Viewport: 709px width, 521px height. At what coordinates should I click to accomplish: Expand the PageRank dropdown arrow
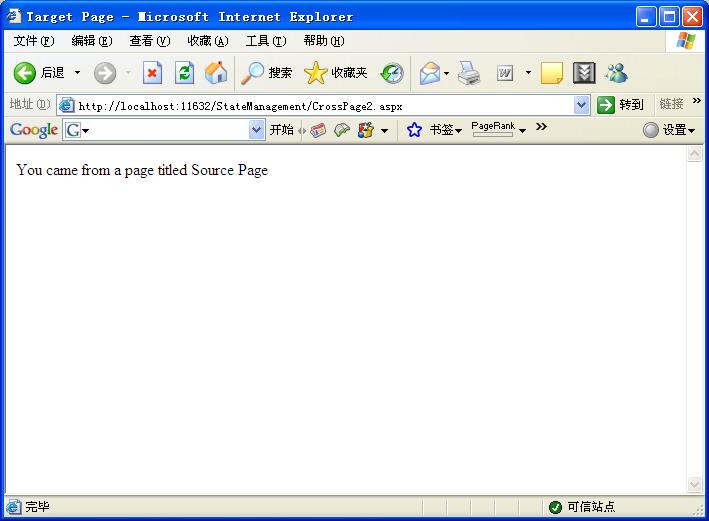pyautogui.click(x=522, y=131)
